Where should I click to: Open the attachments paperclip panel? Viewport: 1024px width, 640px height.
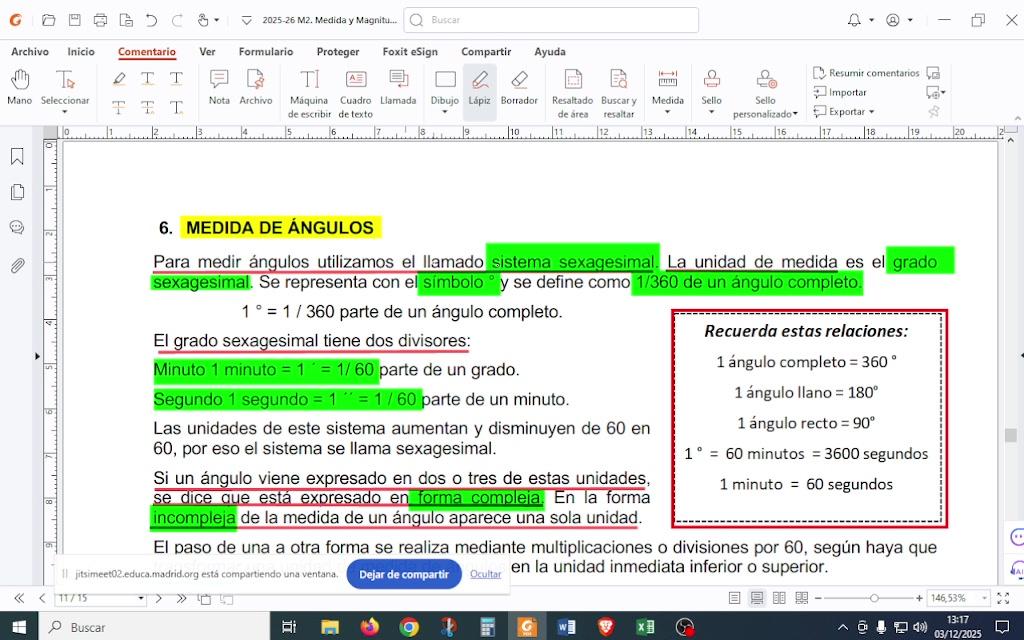pyautogui.click(x=17, y=265)
